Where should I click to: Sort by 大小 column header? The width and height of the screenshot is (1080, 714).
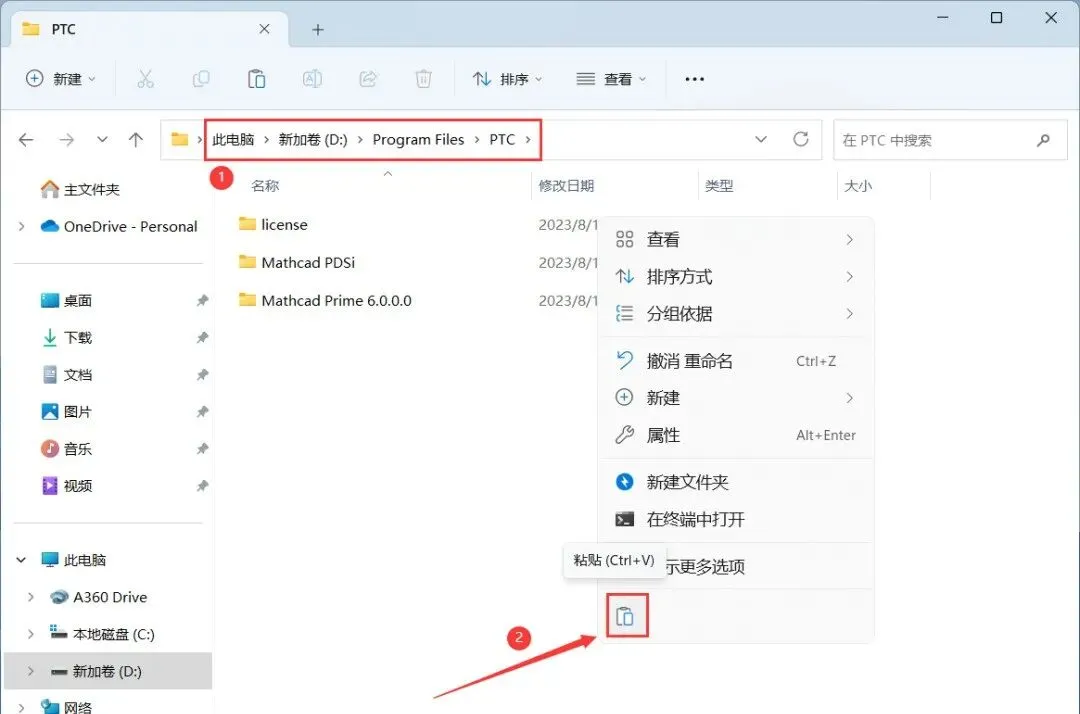tap(858, 186)
